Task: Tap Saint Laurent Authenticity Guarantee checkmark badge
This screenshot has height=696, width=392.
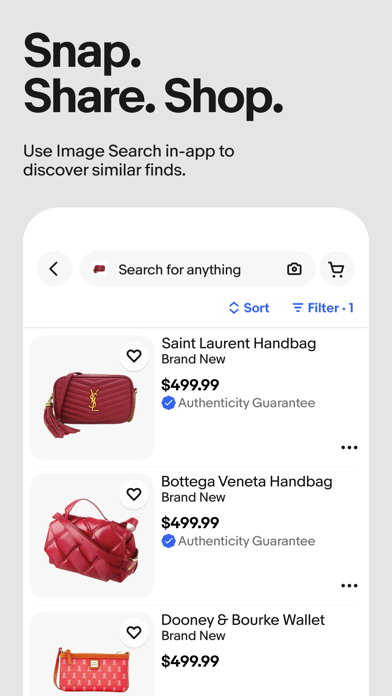Action: point(168,403)
